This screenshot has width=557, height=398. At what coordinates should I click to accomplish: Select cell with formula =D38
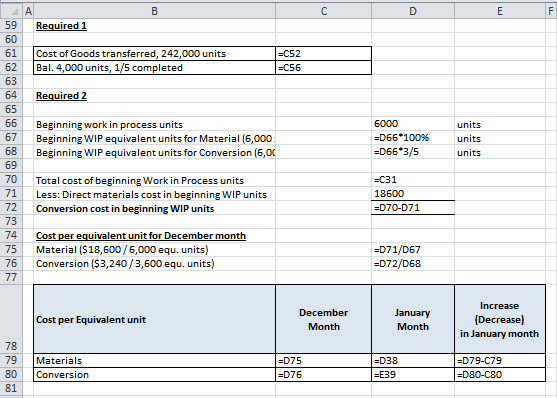pyautogui.click(x=413, y=360)
